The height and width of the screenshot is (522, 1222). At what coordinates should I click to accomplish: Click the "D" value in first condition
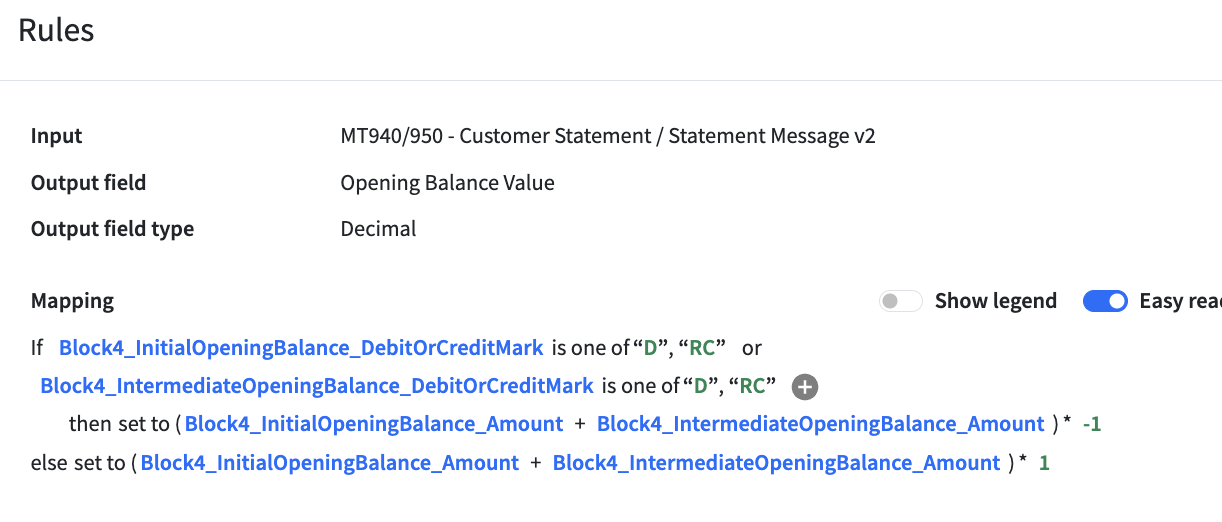tap(650, 348)
